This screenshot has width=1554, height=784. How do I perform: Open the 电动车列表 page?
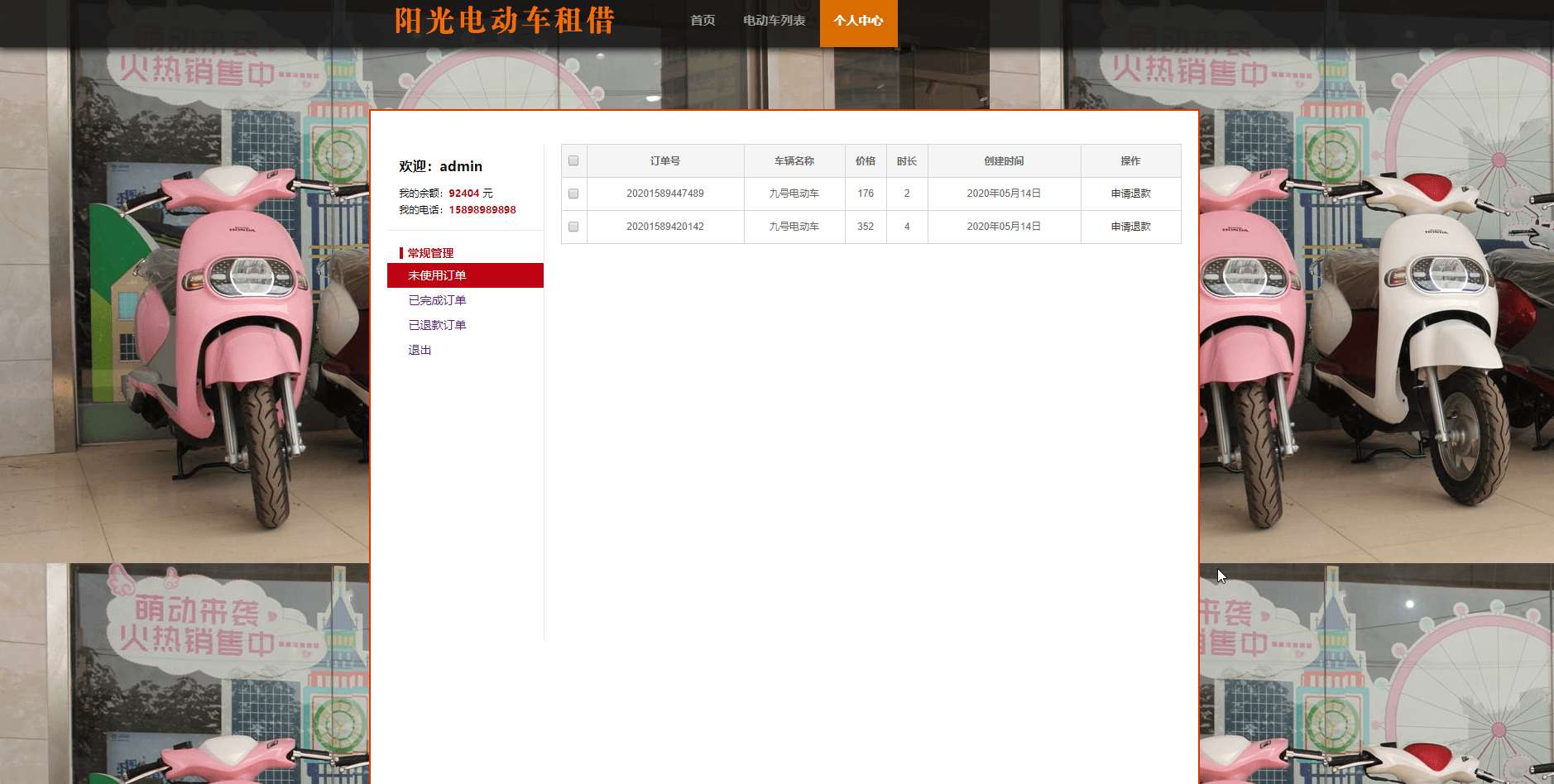point(774,21)
